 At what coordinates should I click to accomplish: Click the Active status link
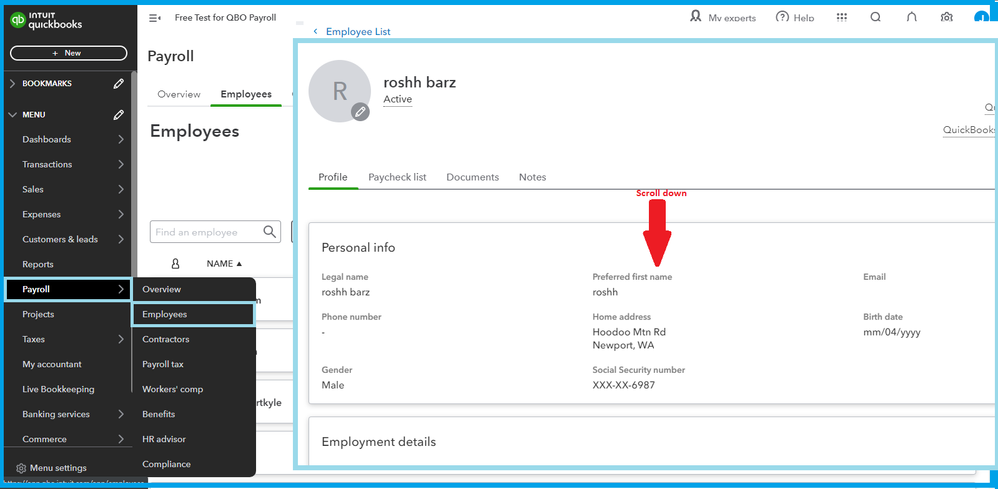pos(398,99)
